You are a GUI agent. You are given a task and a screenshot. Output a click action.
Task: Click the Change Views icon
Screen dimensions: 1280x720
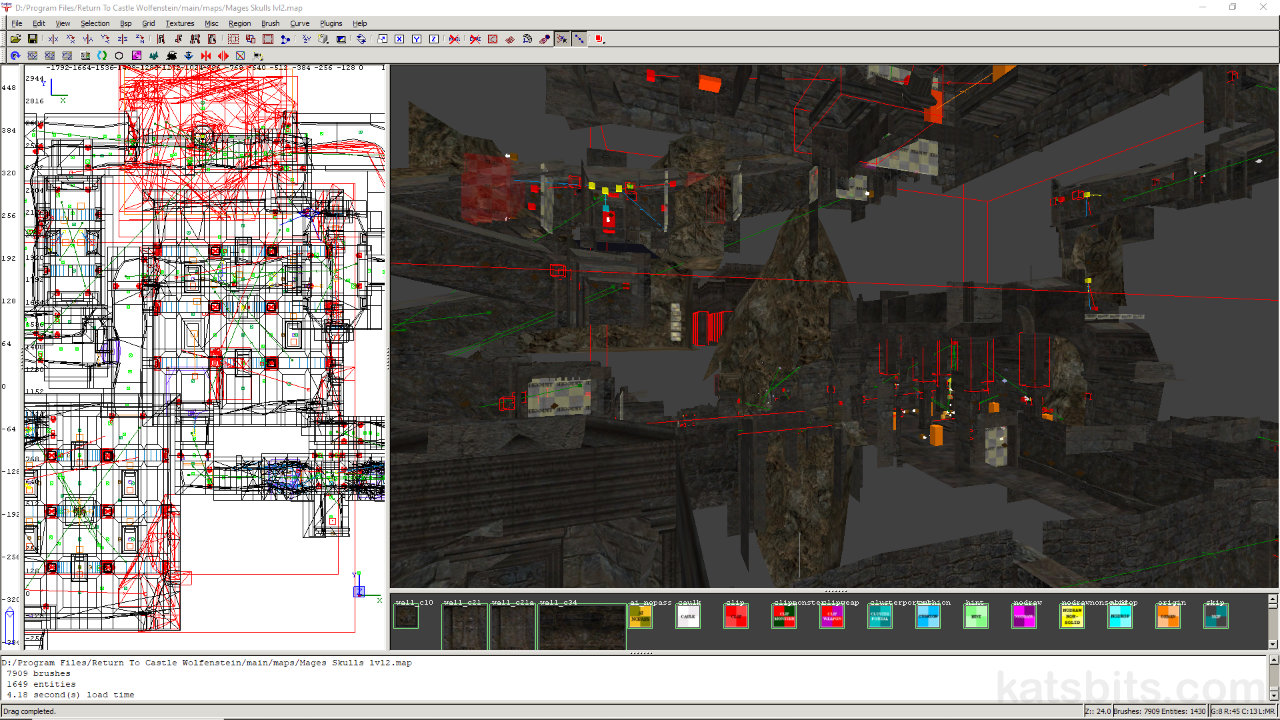[307, 39]
